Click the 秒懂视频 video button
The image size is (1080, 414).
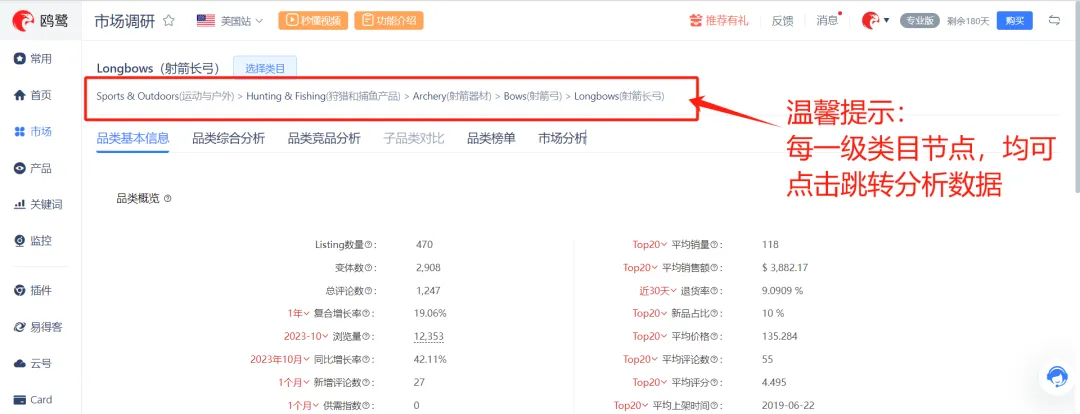click(313, 21)
